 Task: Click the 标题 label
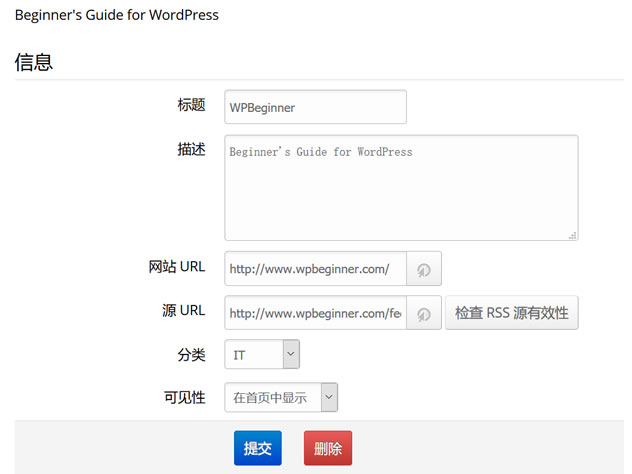click(x=191, y=105)
